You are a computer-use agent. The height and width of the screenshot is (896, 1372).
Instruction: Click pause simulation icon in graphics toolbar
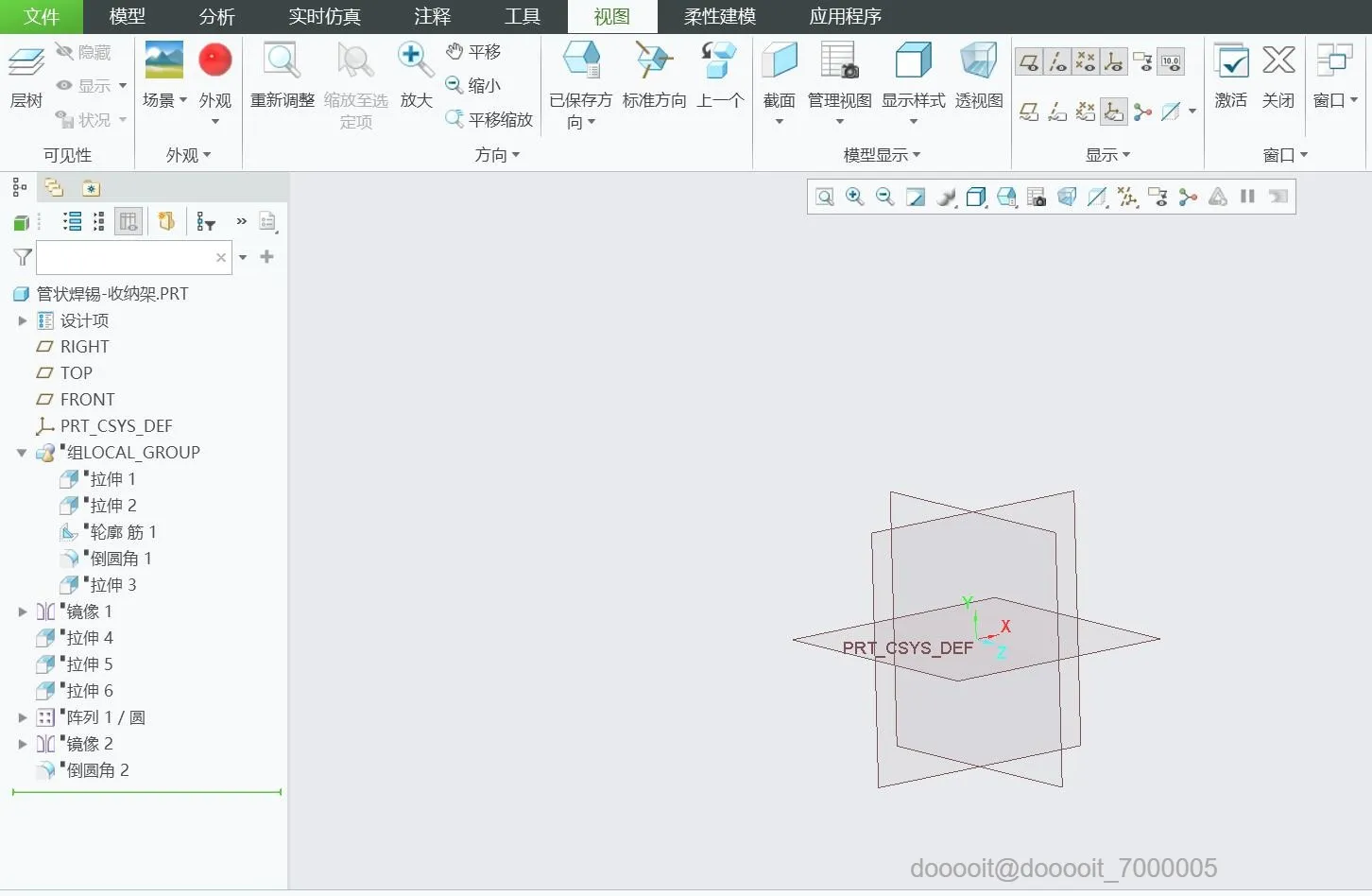[1248, 197]
